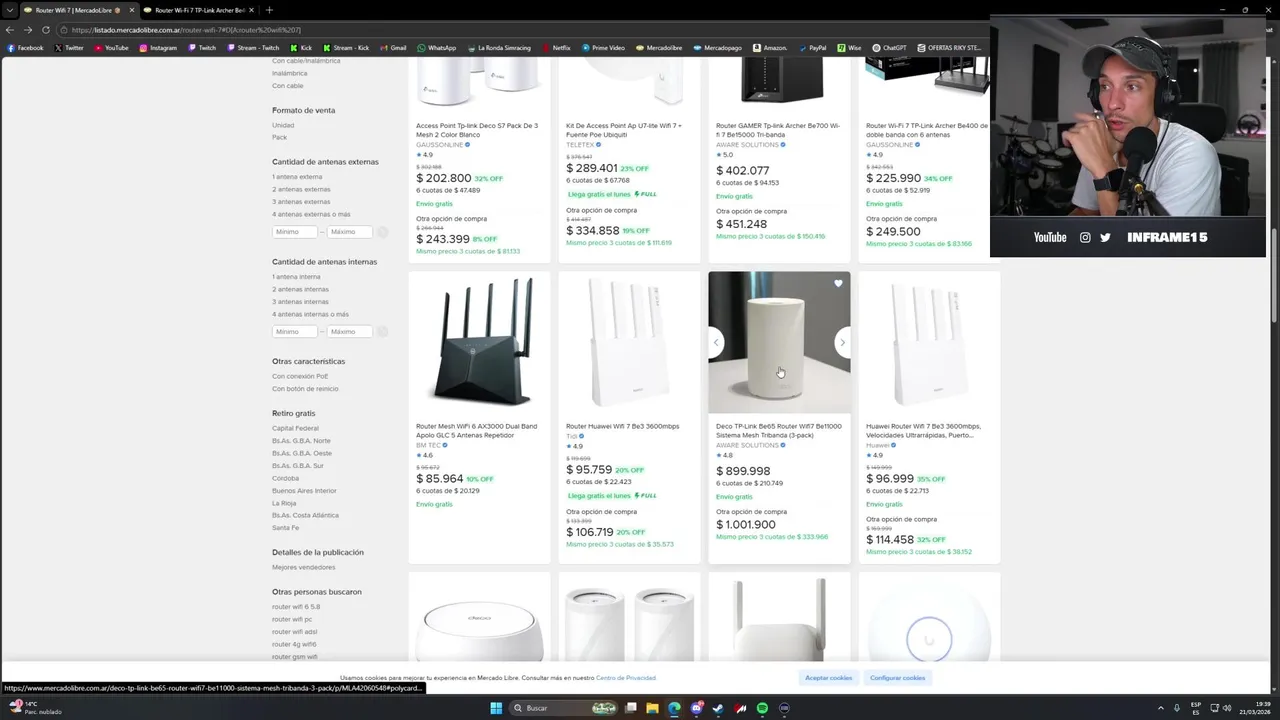Open the tab search dropdown arrow
1280x720 pixels.
tap(10, 10)
